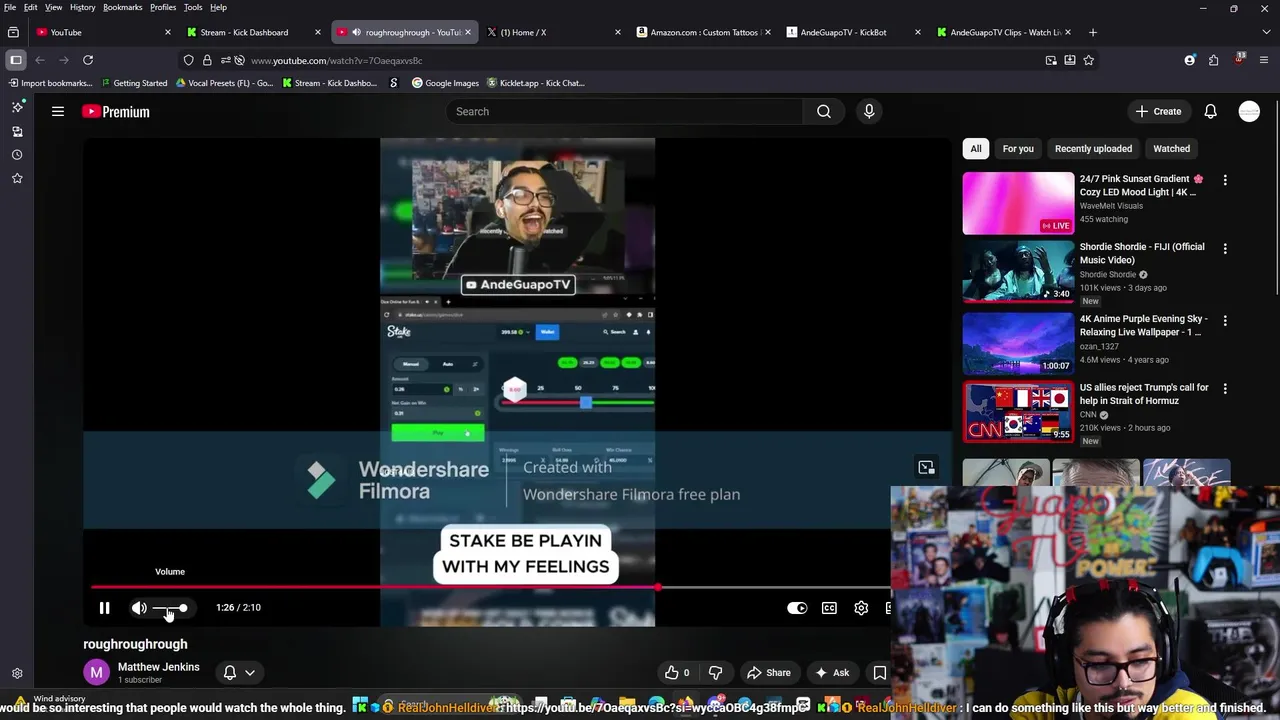Click the YouTube search field
The image size is (1280, 720).
pos(625,111)
